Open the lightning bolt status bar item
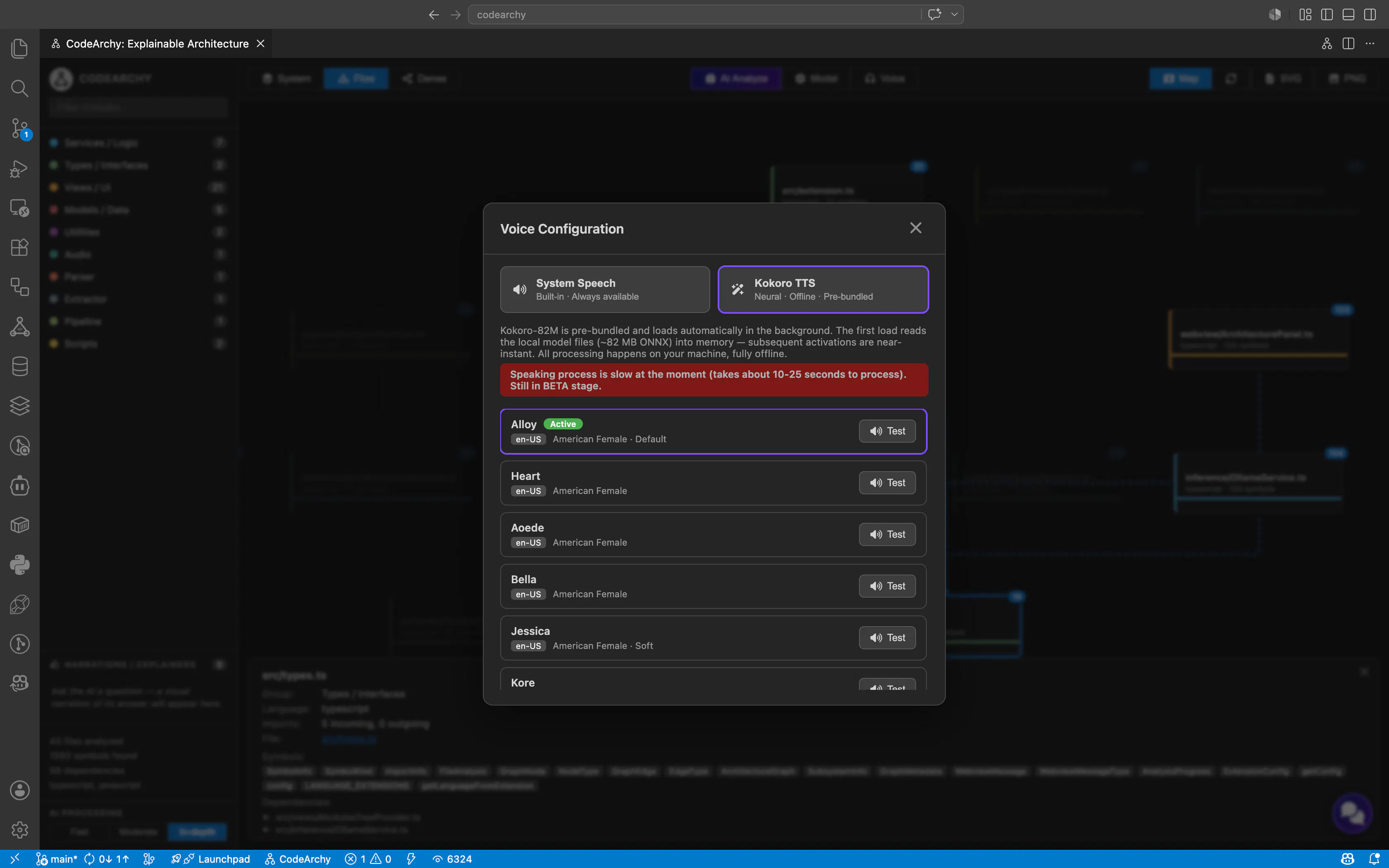Viewport: 1389px width, 868px height. 411,859
